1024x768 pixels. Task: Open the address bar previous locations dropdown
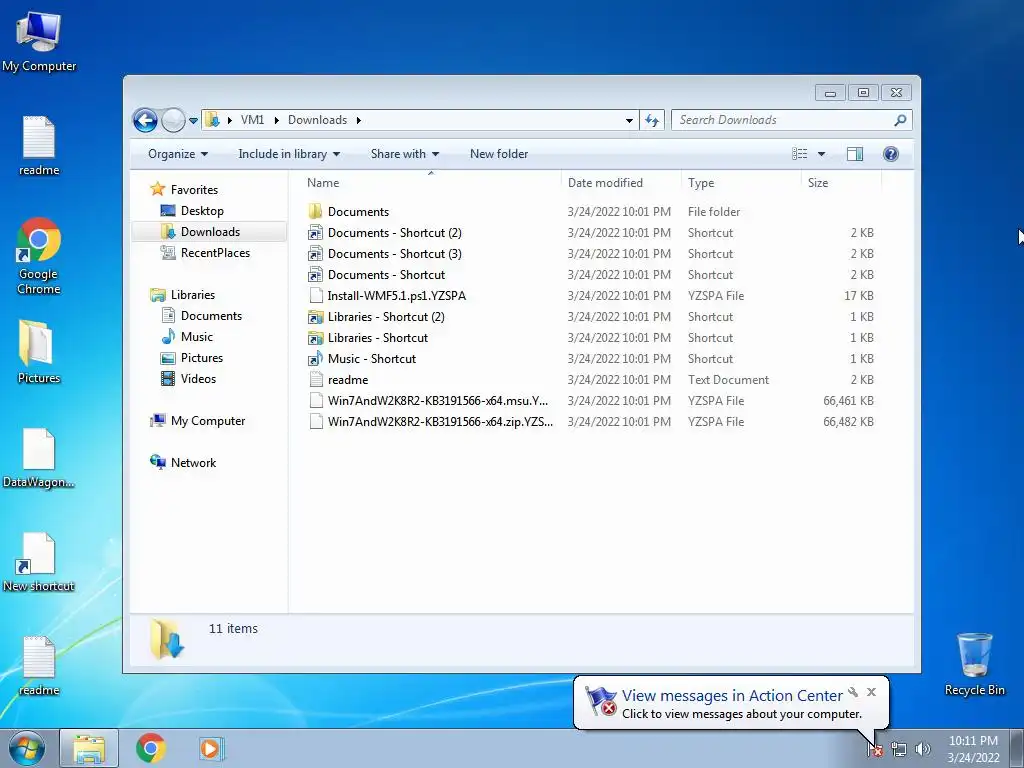[x=629, y=121]
